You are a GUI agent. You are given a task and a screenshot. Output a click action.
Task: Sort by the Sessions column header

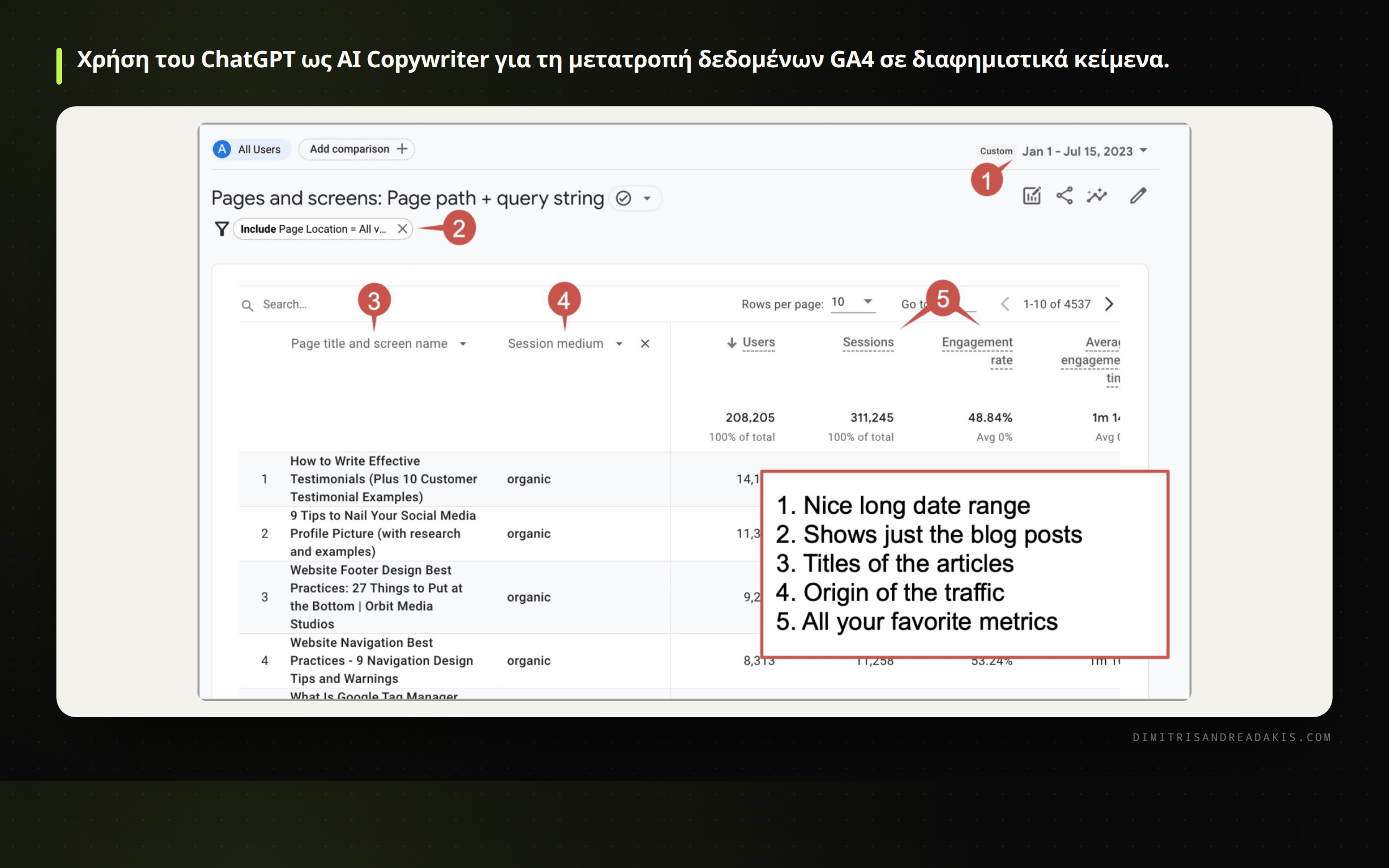click(x=868, y=343)
